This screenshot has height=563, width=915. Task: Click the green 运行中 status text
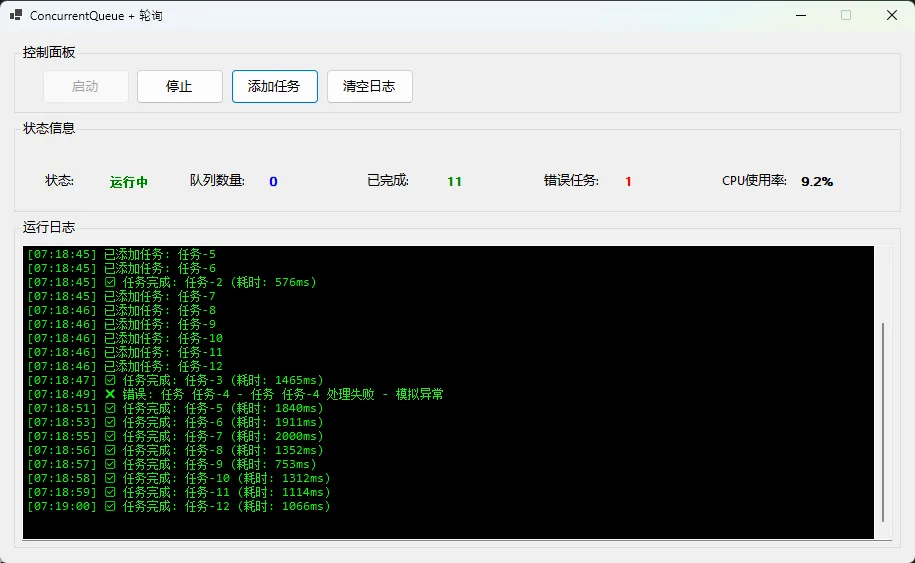(x=129, y=182)
